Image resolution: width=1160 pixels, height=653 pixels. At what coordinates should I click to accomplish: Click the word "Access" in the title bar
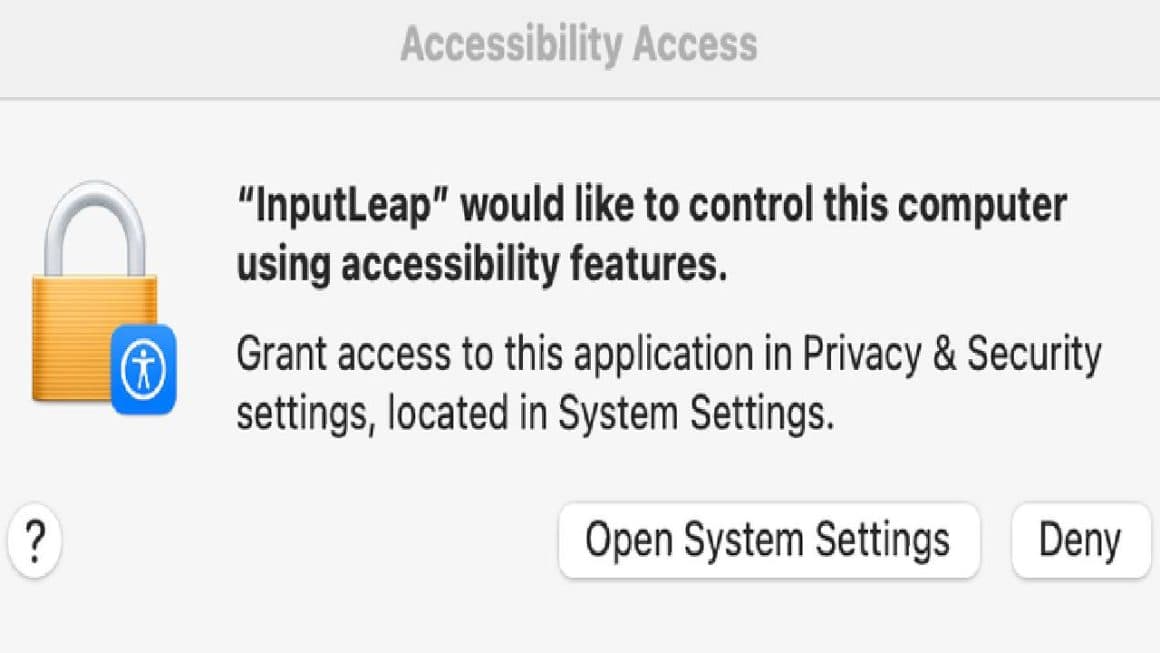click(x=695, y=44)
